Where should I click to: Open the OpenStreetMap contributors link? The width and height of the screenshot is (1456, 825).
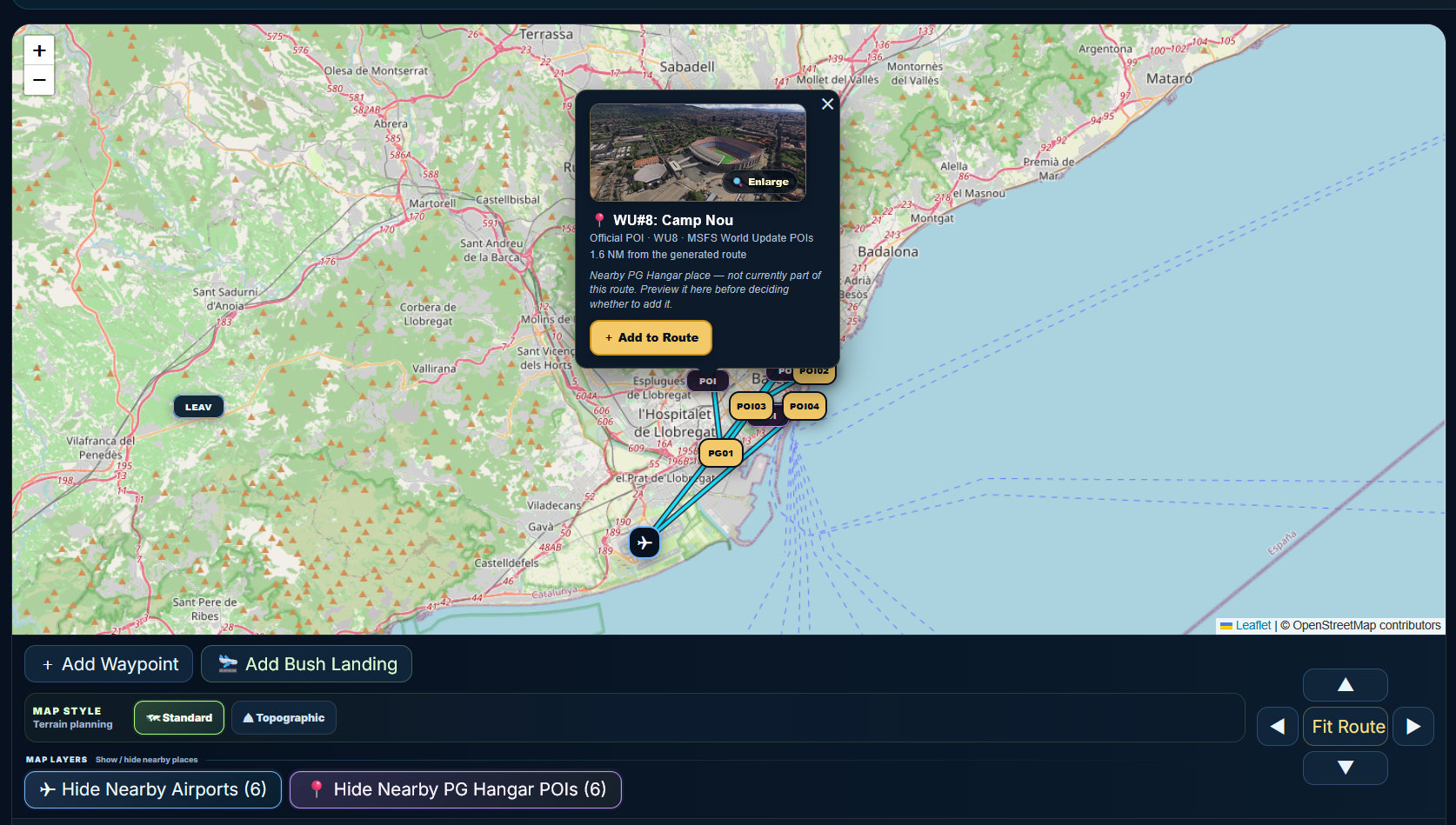pyautogui.click(x=1366, y=625)
